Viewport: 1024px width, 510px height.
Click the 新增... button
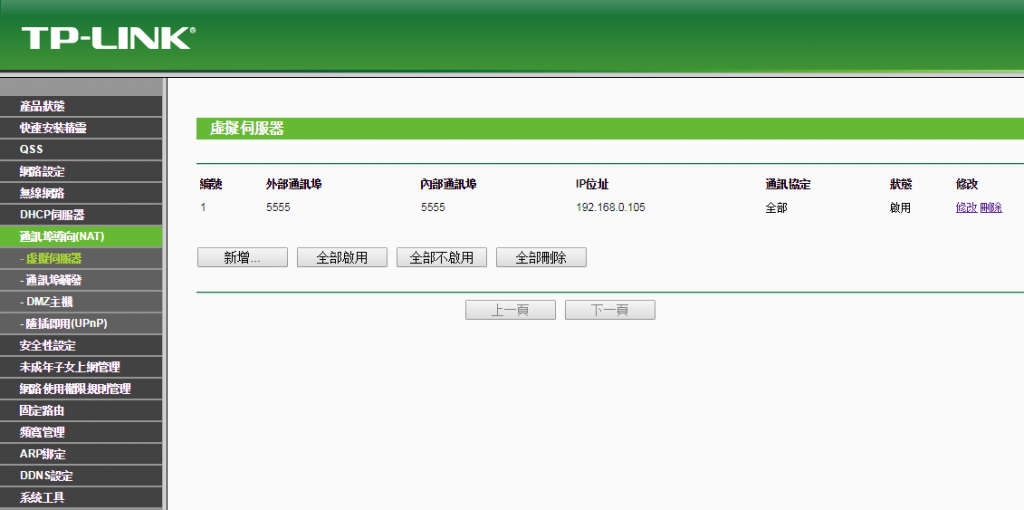[242, 257]
